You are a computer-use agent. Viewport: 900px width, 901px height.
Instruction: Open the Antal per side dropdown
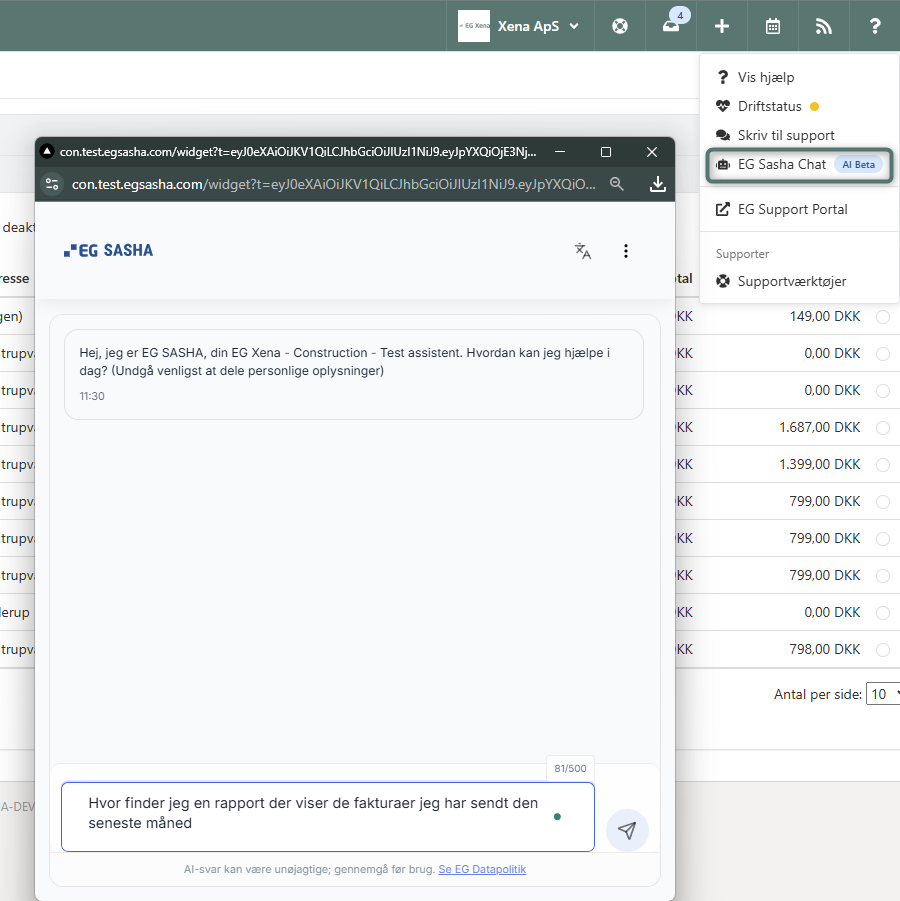tap(883, 694)
